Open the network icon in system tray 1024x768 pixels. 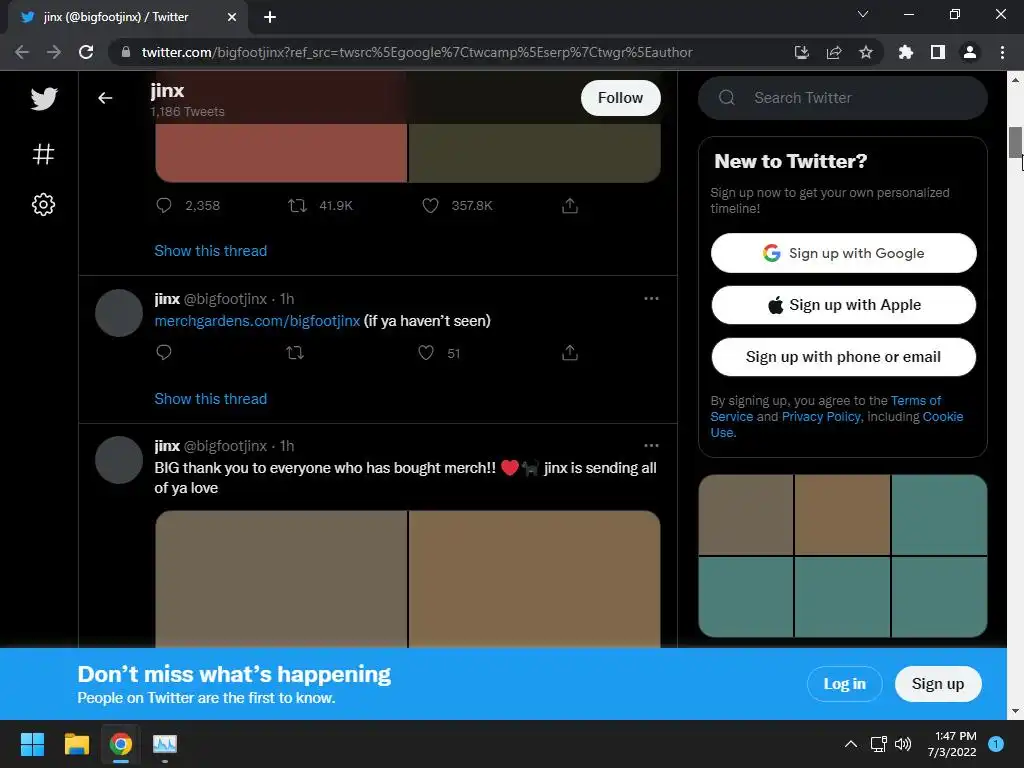[878, 744]
